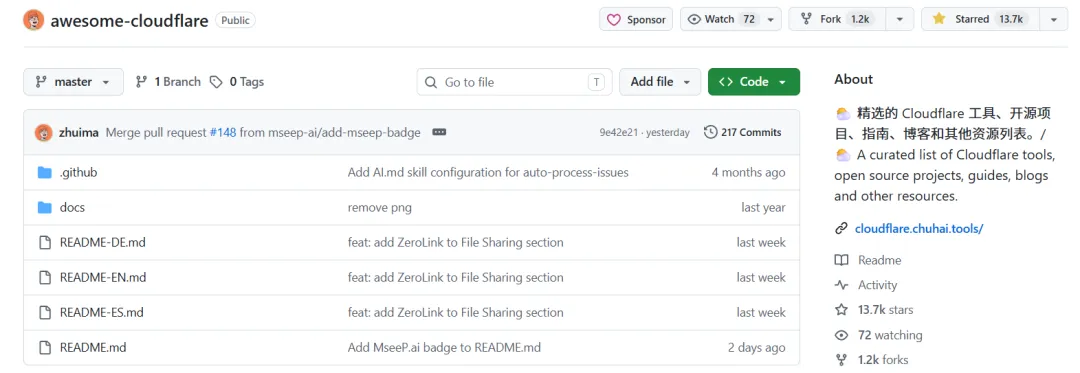Click the Activity pulse icon

(x=841, y=285)
